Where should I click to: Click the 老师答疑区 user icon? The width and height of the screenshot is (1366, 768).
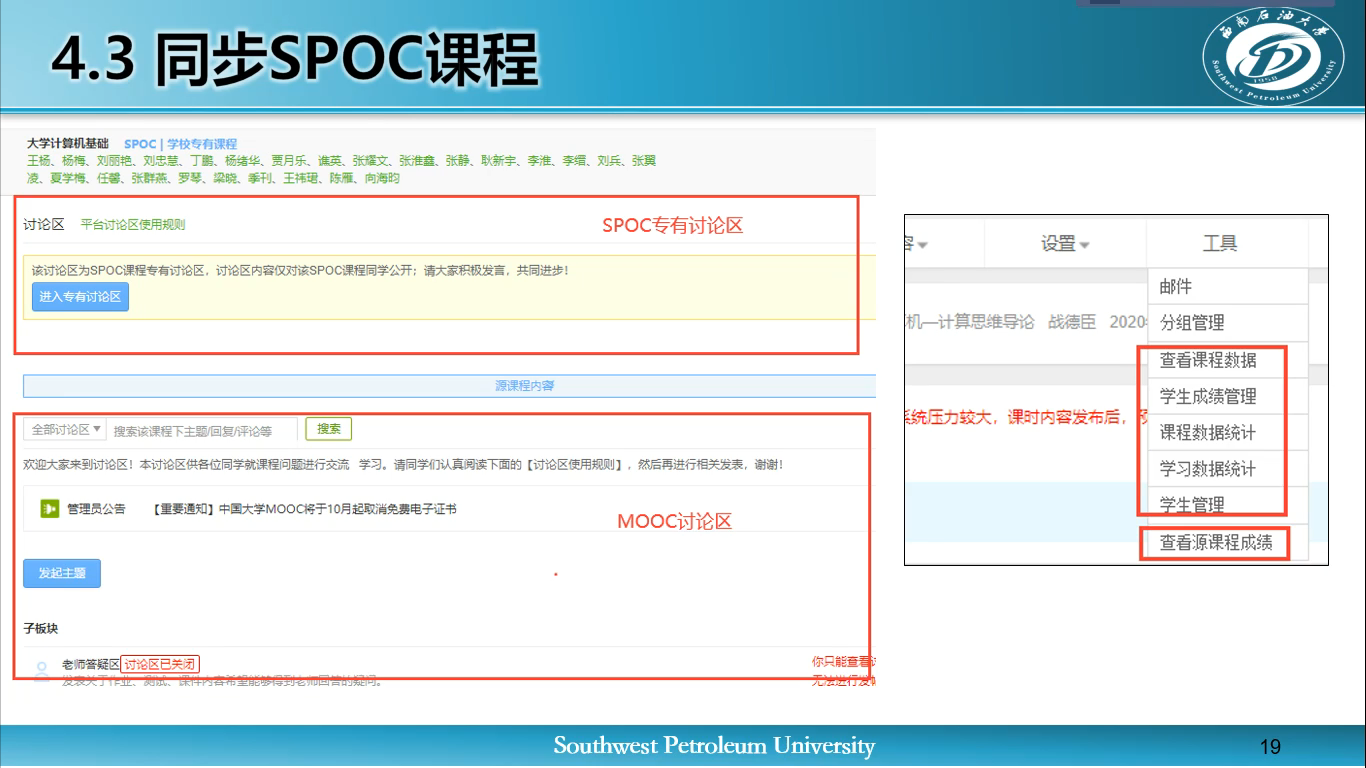point(41,669)
